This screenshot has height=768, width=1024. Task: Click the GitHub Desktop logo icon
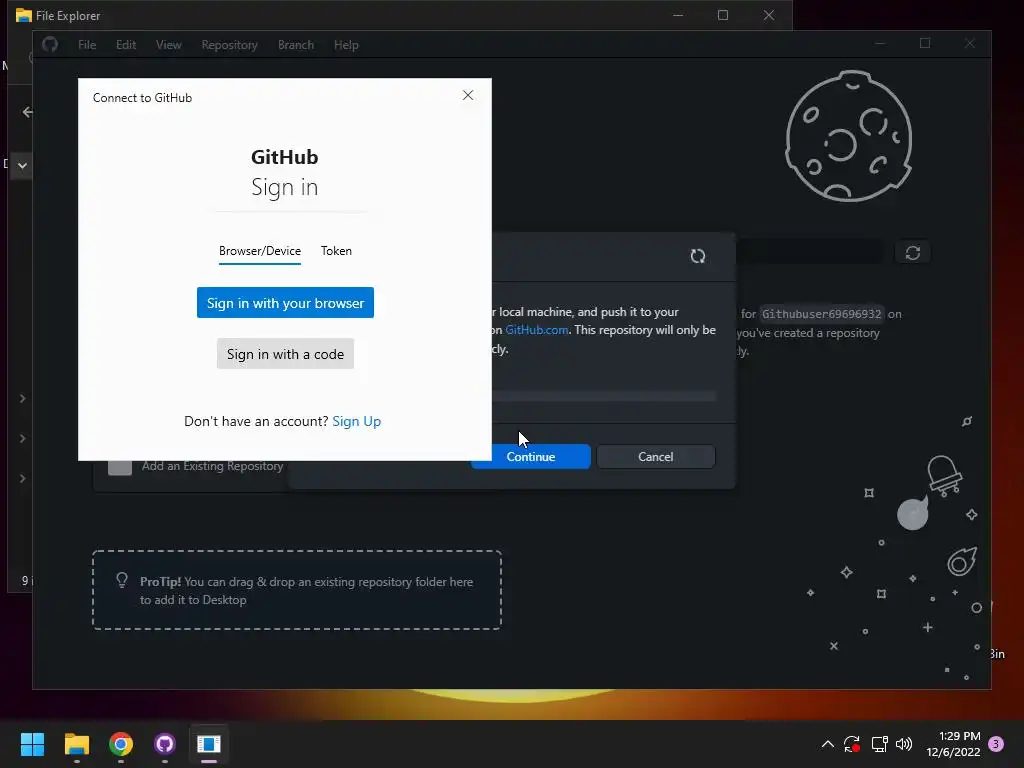click(50, 44)
